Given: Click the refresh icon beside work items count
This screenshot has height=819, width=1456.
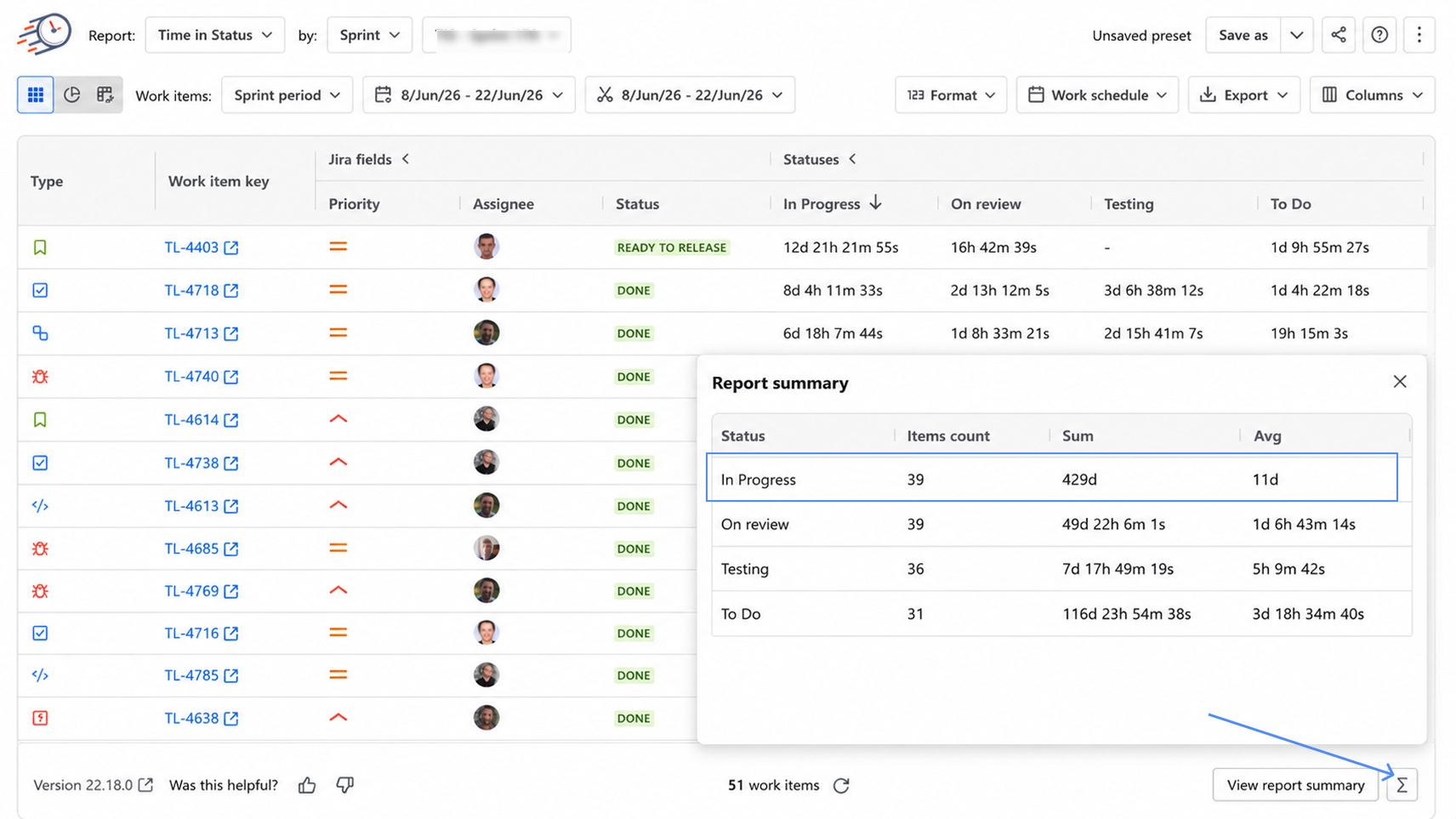Looking at the screenshot, I should 841,786.
